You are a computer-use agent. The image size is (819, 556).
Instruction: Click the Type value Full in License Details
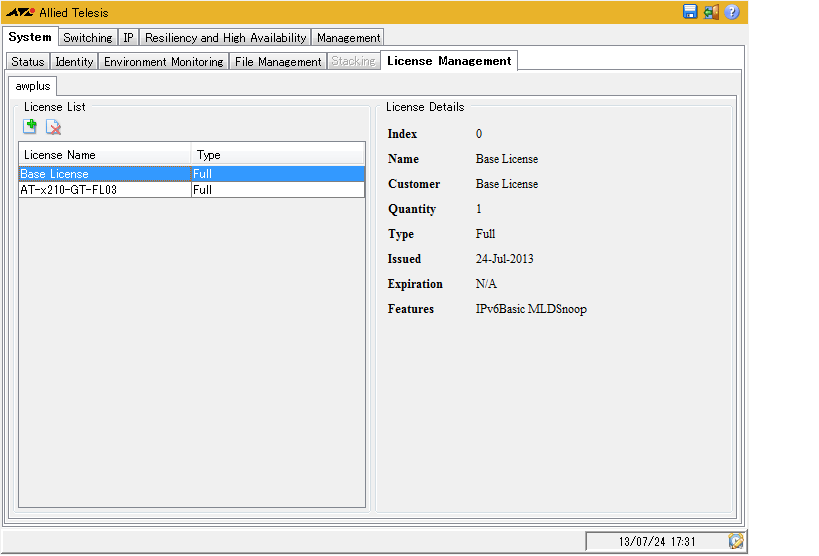point(485,234)
